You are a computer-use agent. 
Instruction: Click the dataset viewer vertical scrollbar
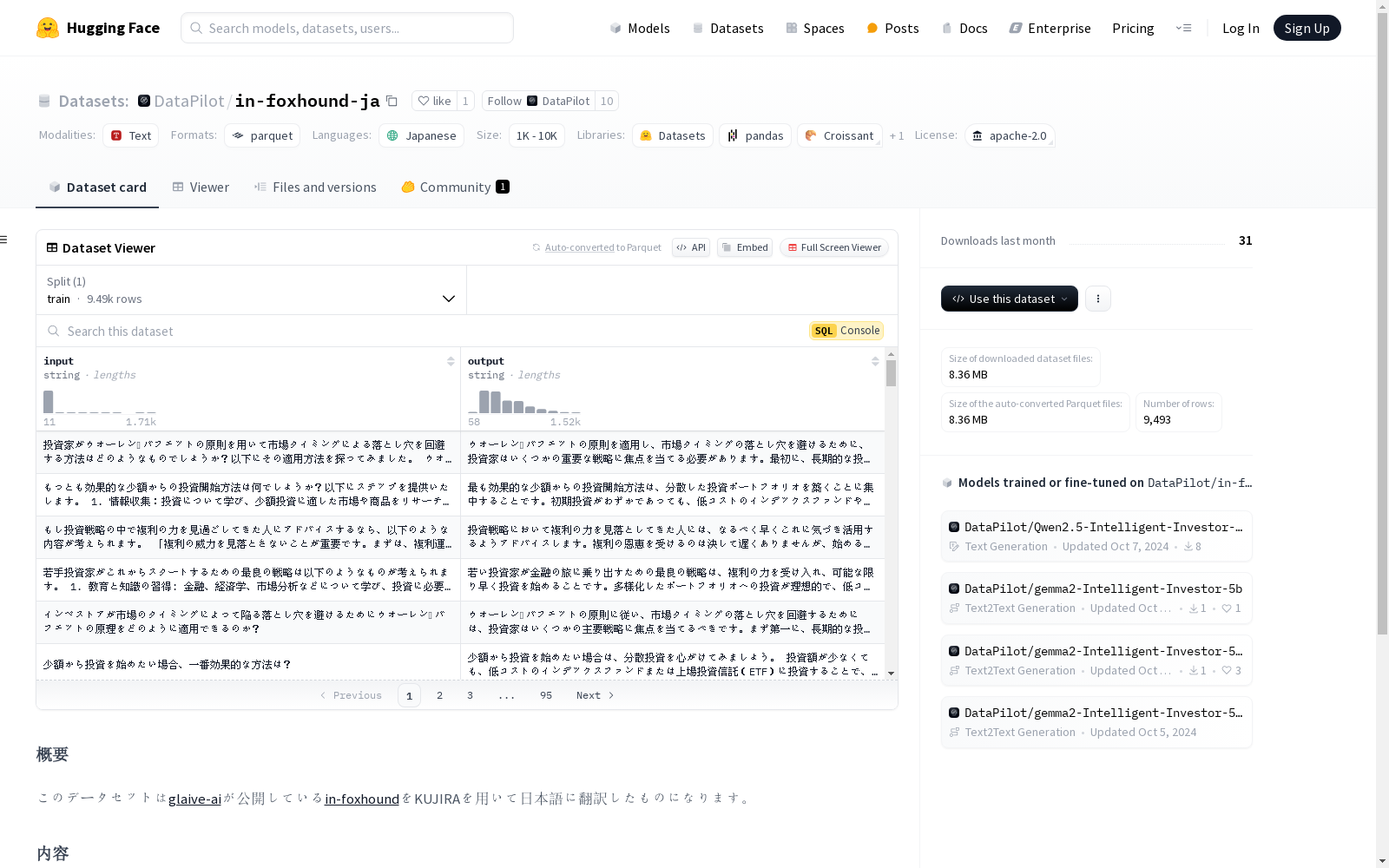(x=891, y=373)
